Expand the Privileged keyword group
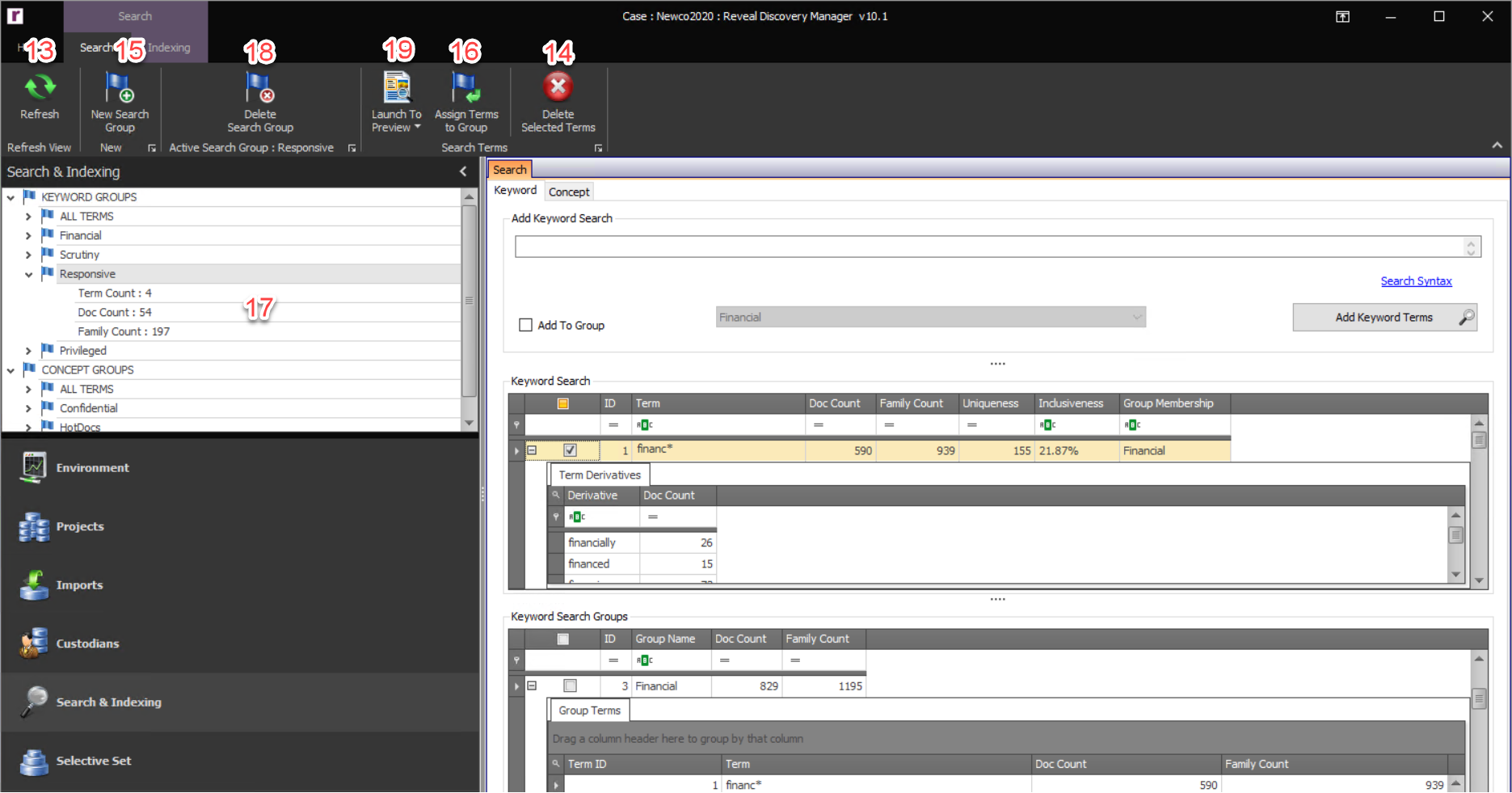 (28, 351)
